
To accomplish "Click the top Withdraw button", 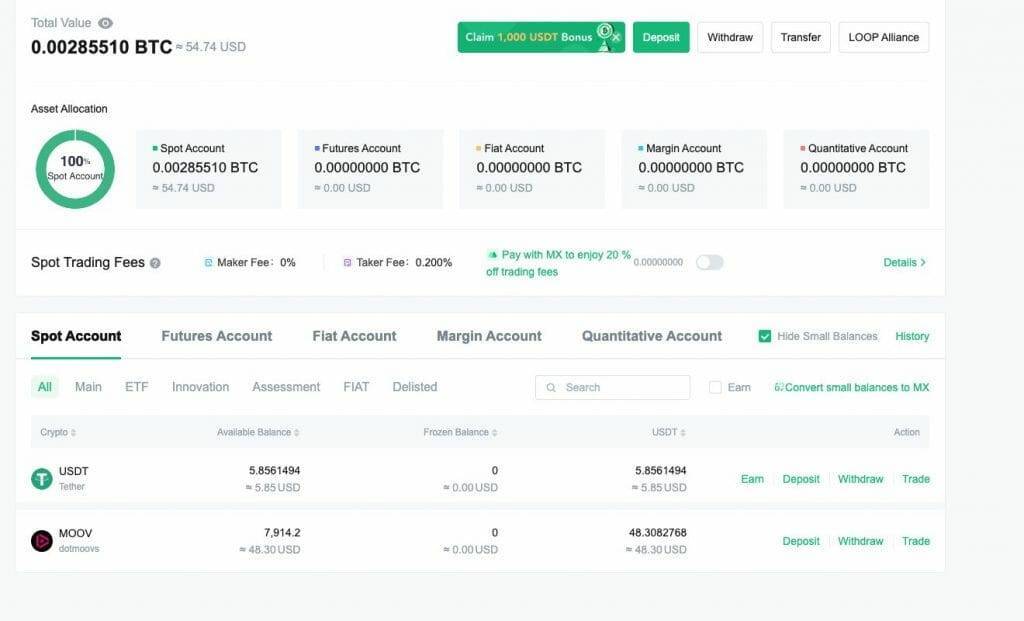I will tap(730, 37).
